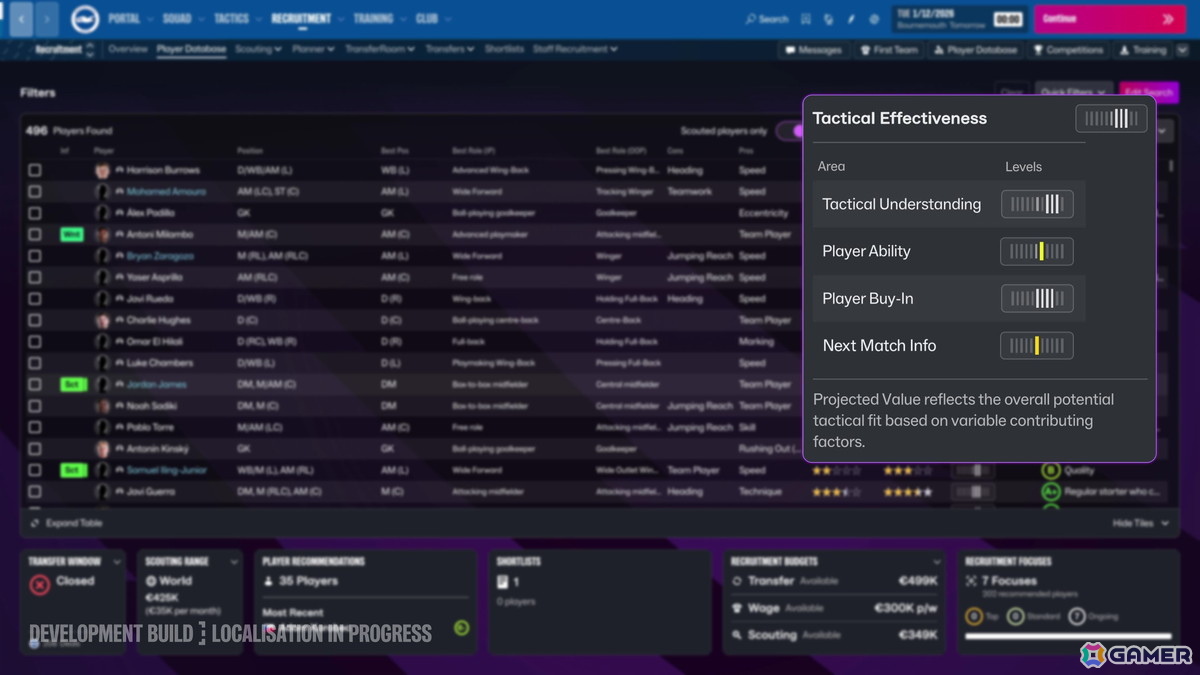Open the Tactics menu

click(236, 19)
